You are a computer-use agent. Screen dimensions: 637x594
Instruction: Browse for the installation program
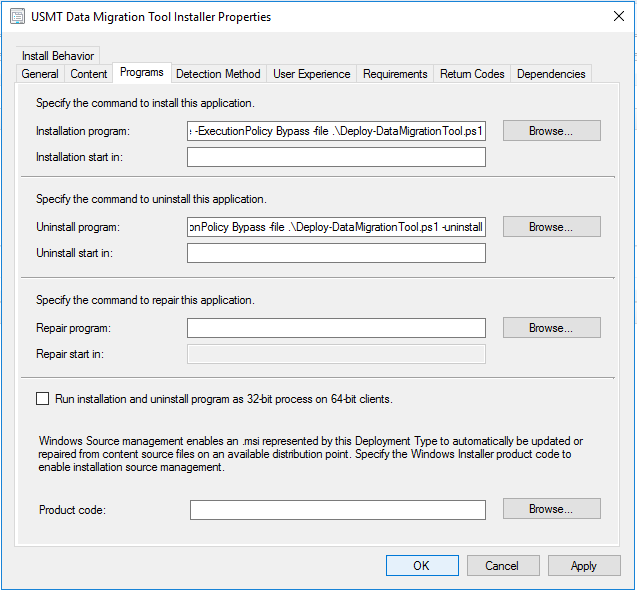(551, 131)
